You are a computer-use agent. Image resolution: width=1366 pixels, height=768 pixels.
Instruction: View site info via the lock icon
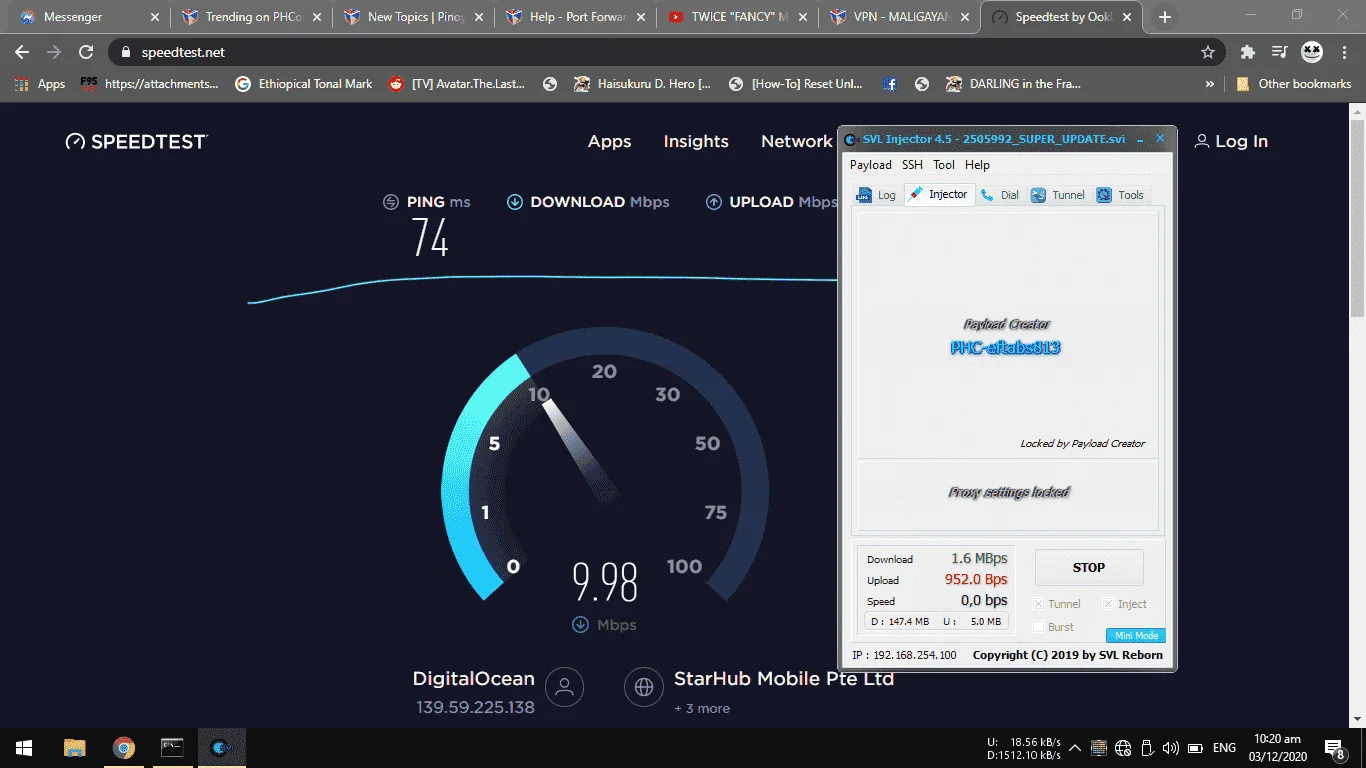(x=126, y=52)
